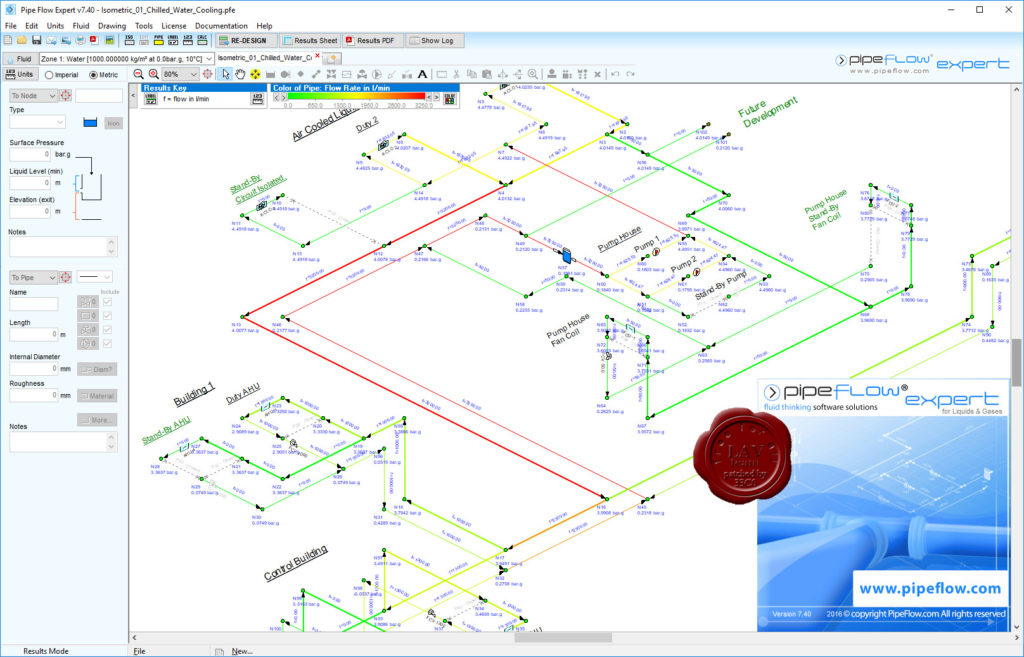Open the Documentation menu
The image size is (1024, 657).
(x=221, y=25)
